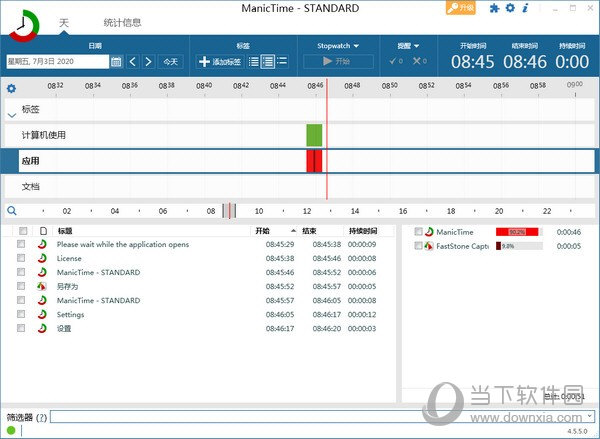Toggle the select-all header checkbox
This screenshot has height=439, width=600.
[23, 231]
